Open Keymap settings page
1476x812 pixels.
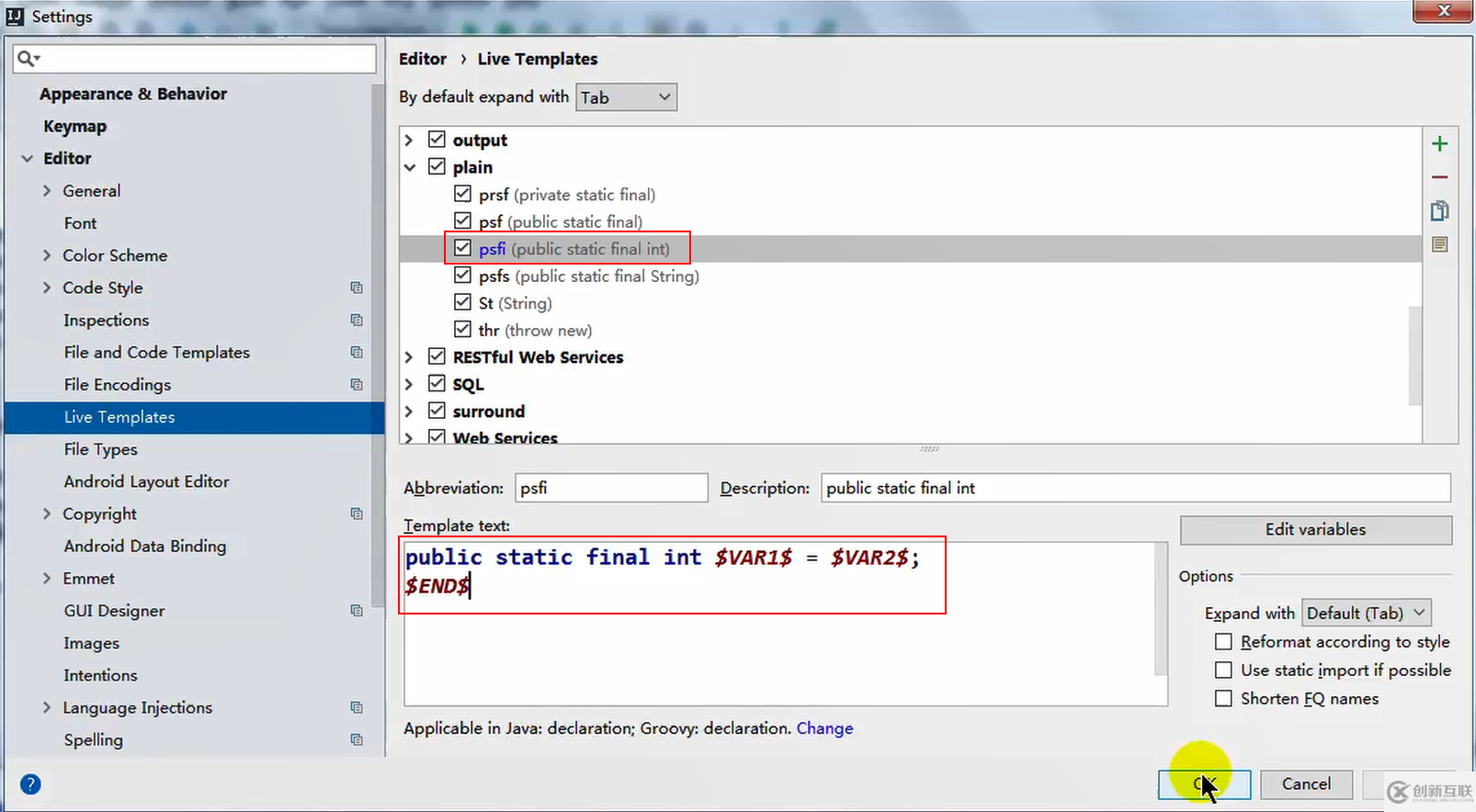point(74,126)
